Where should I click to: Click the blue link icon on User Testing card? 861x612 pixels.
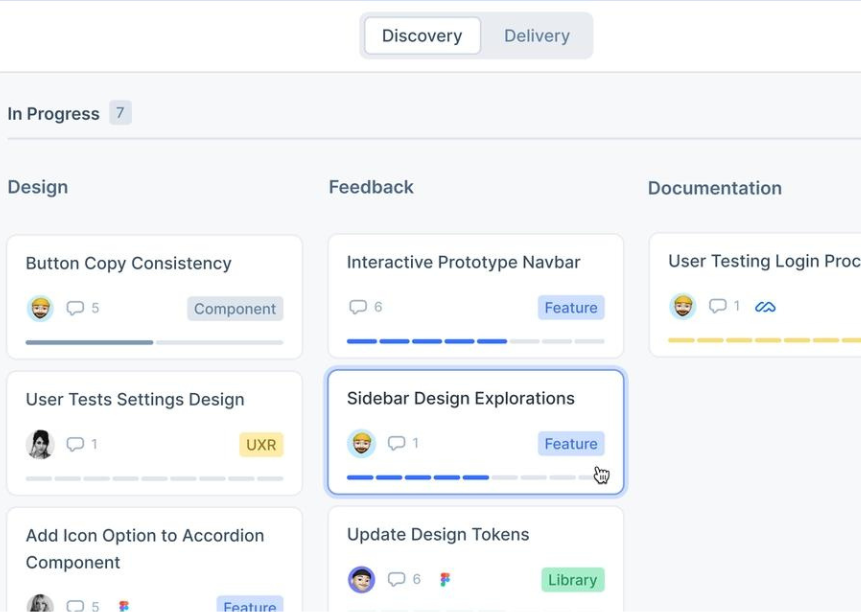click(765, 306)
